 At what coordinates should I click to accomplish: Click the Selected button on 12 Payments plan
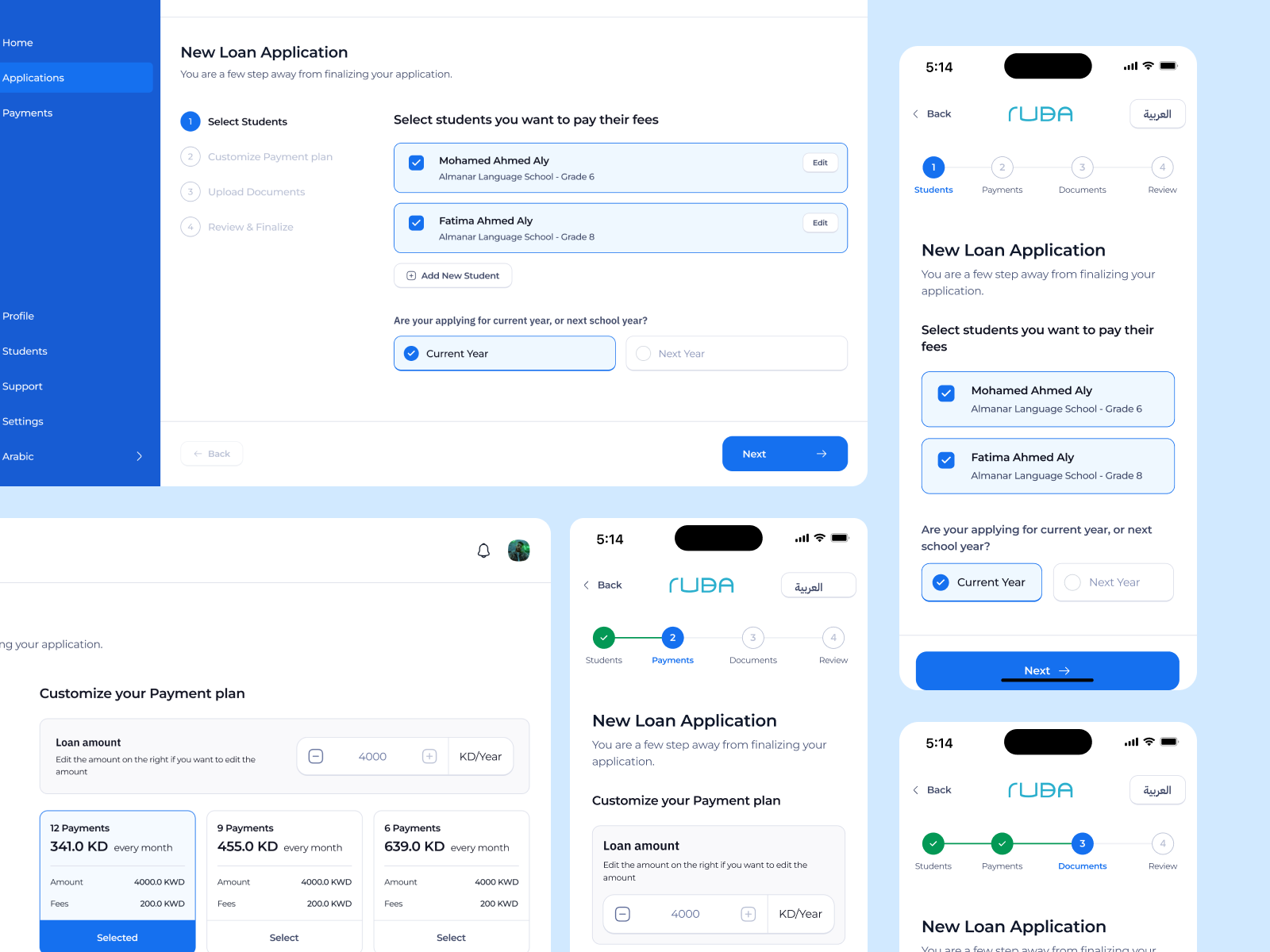(117, 937)
